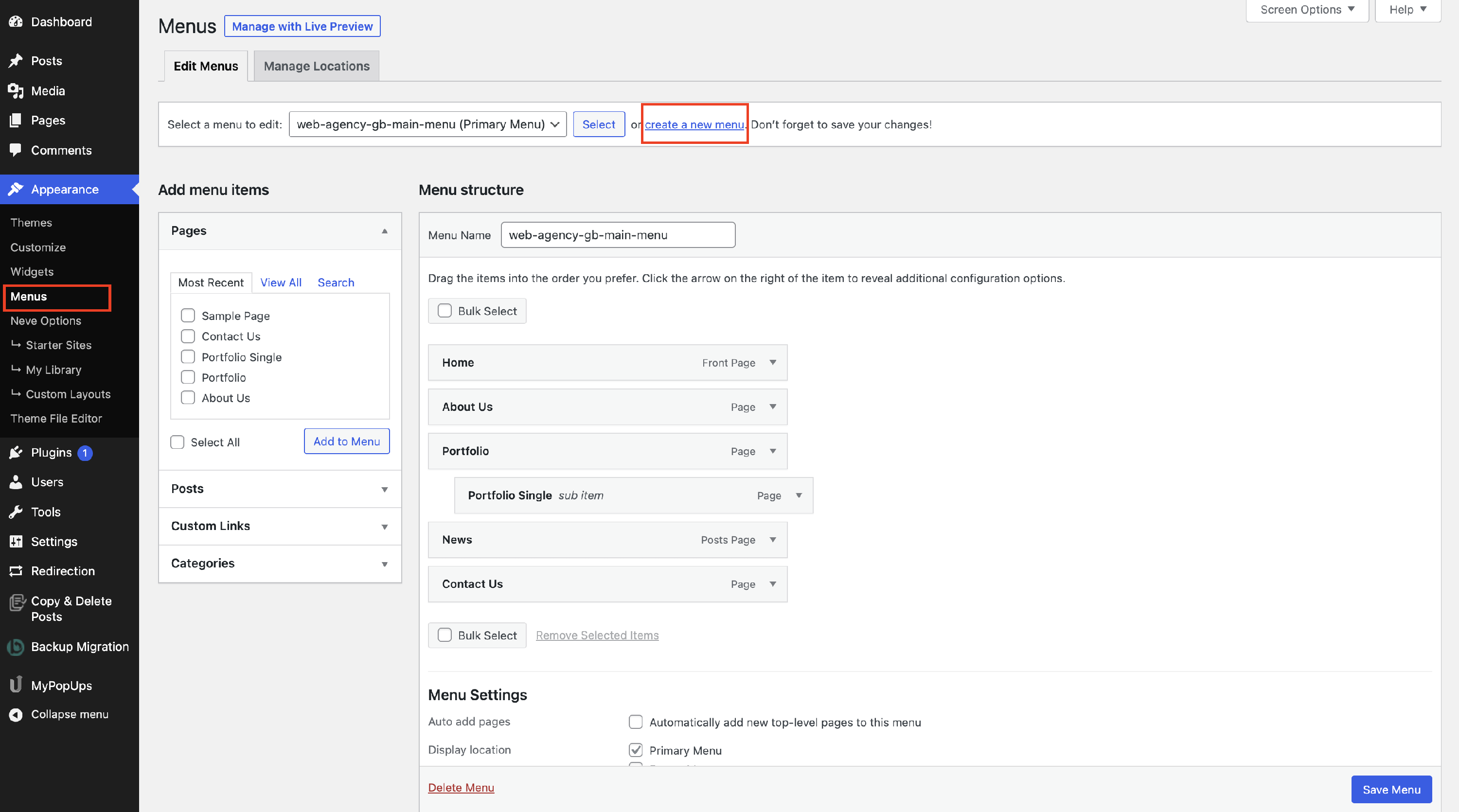Switch to the Manage Locations tab

click(x=316, y=66)
